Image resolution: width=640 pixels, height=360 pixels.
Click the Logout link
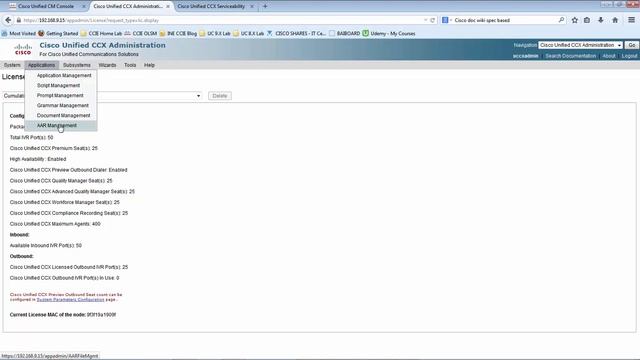[629, 56]
